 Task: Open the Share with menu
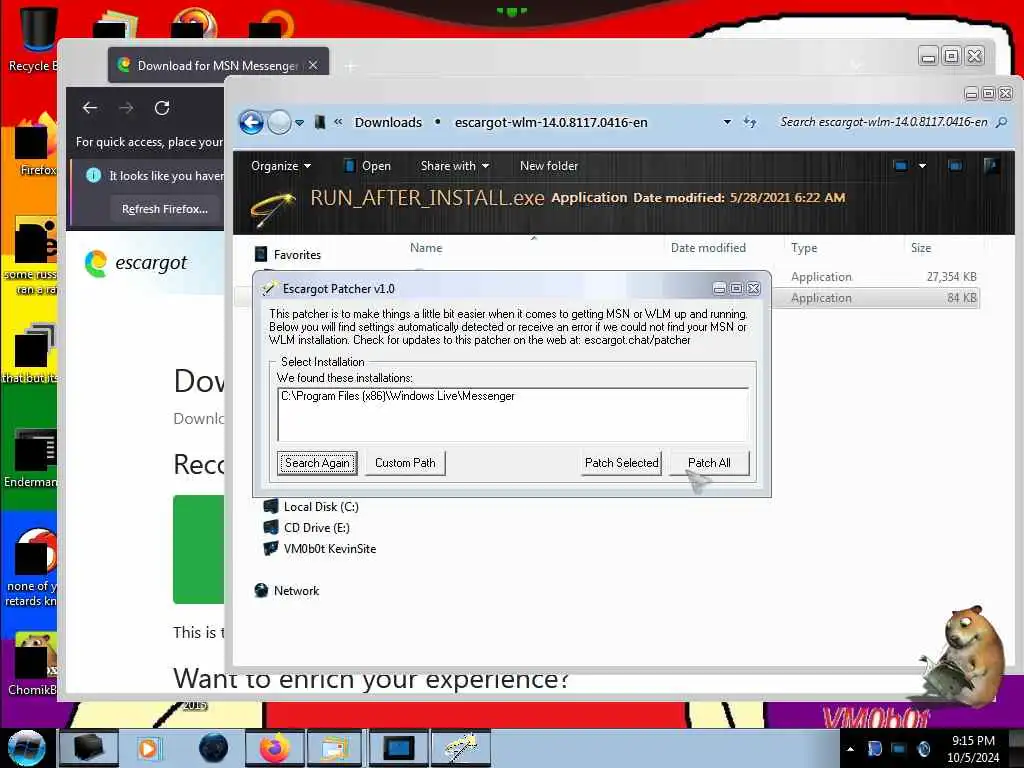click(x=455, y=166)
